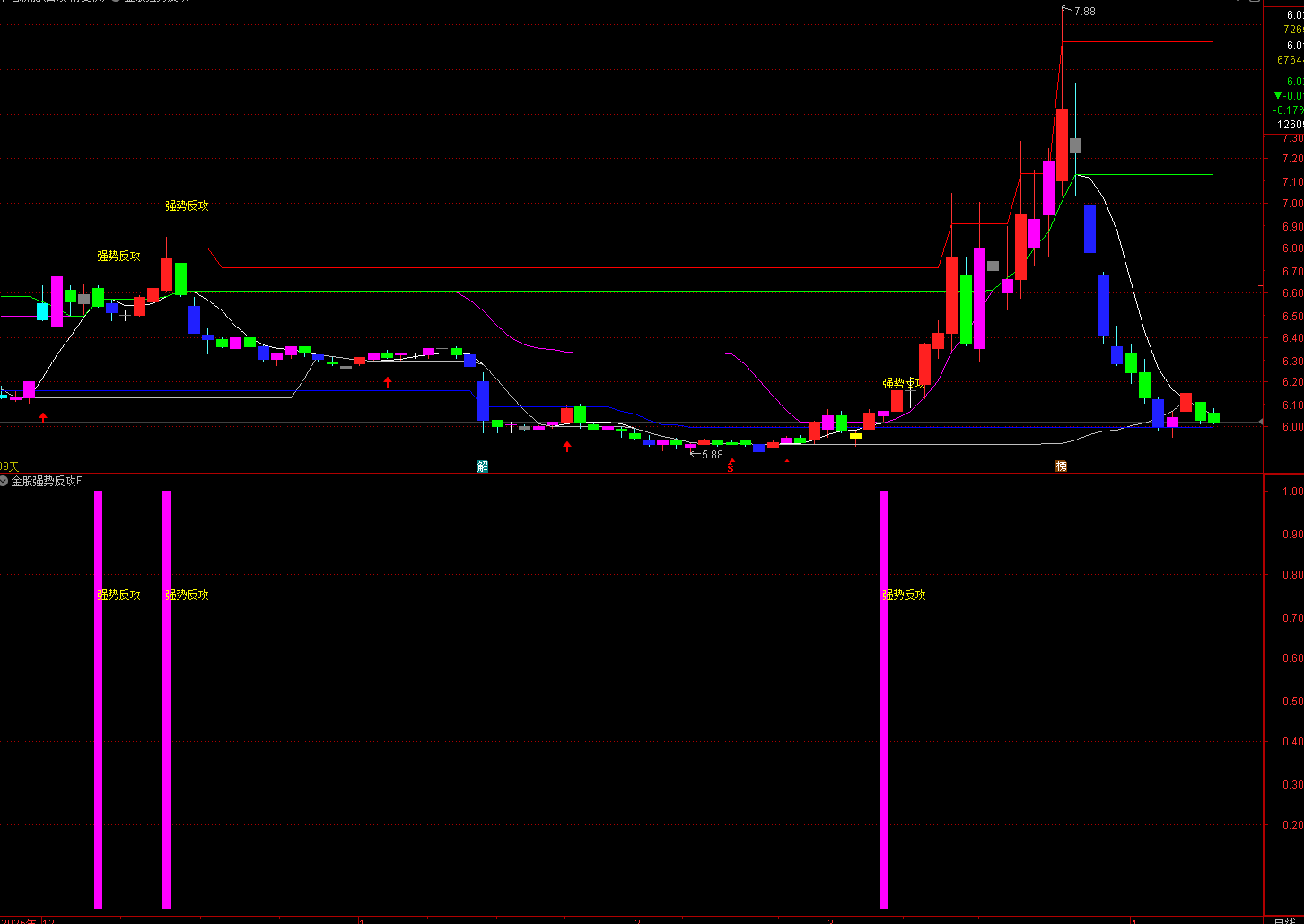1304x924 pixels.
Task: Click the 7.88 high price label
Action: point(1084,12)
